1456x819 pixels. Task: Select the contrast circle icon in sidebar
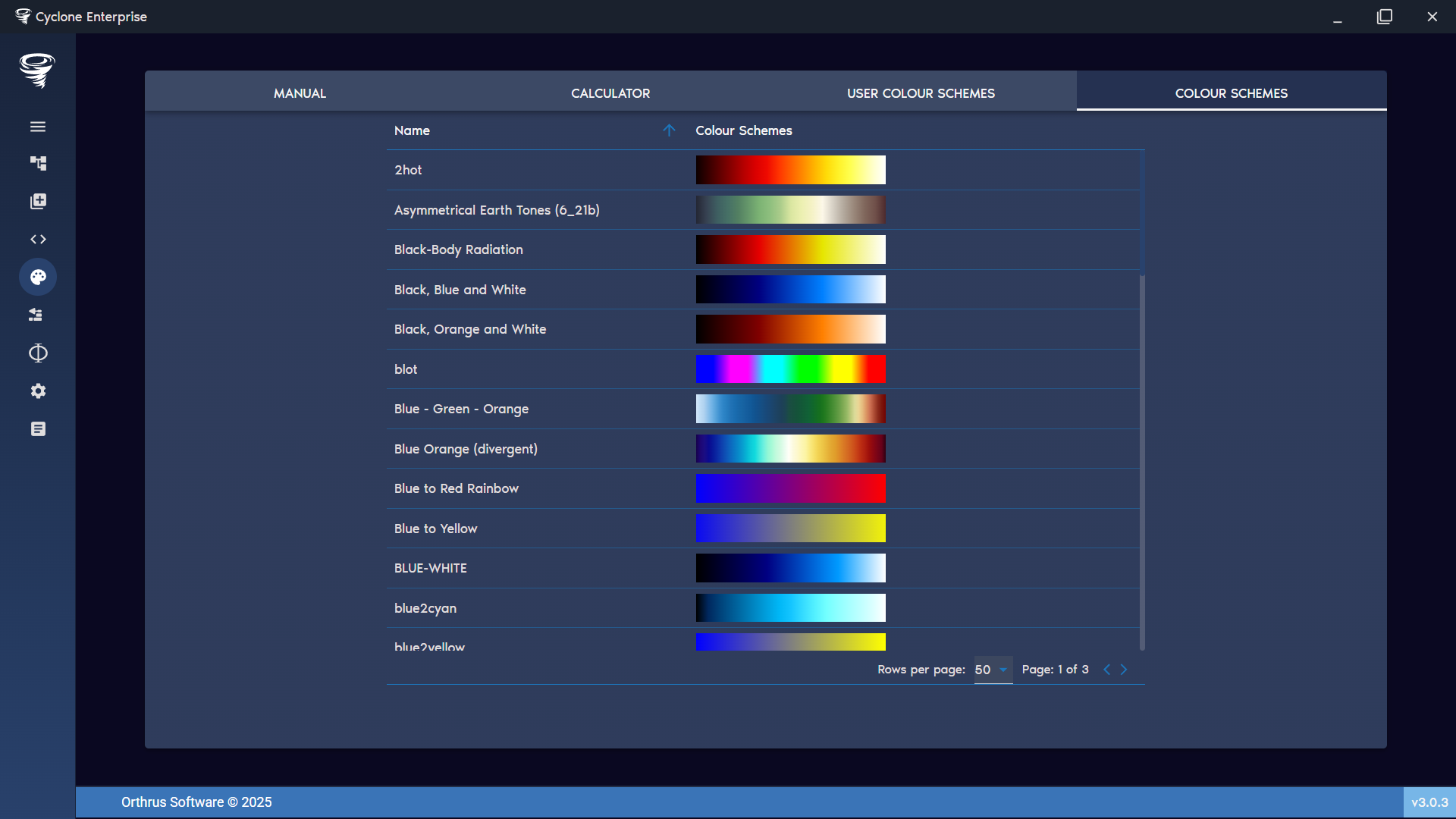click(38, 353)
